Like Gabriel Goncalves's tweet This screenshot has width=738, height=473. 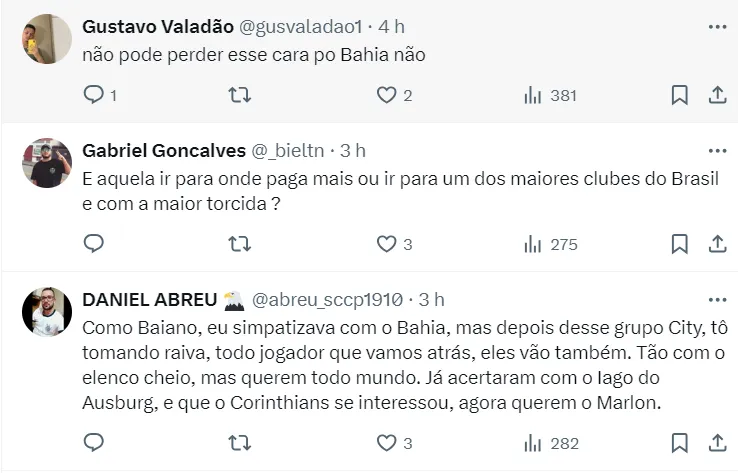pyautogui.click(x=387, y=244)
